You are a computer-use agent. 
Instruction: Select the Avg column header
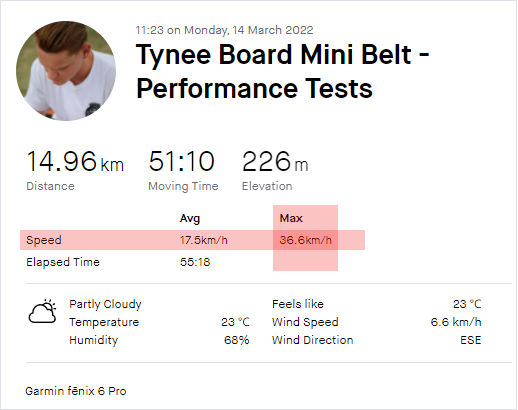(190, 218)
